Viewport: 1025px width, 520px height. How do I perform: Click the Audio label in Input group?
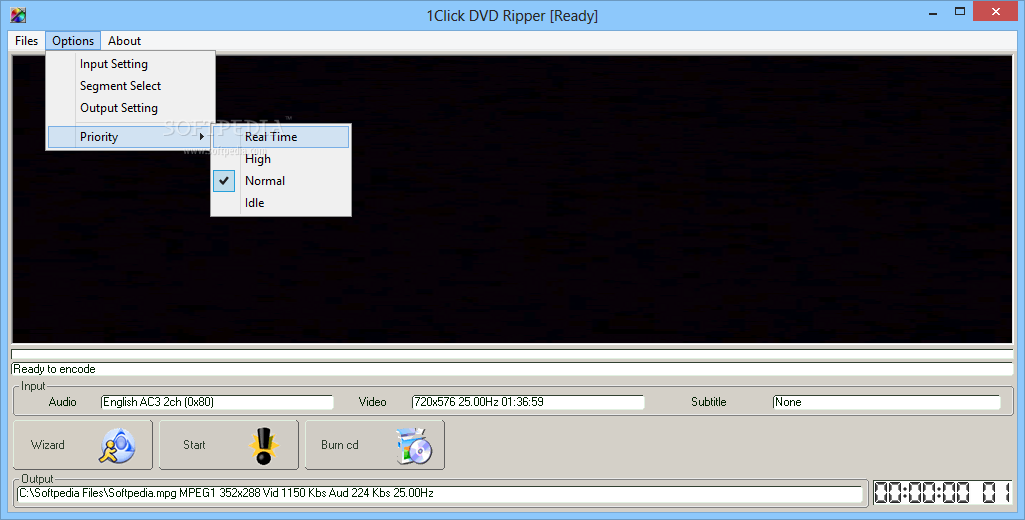point(63,402)
